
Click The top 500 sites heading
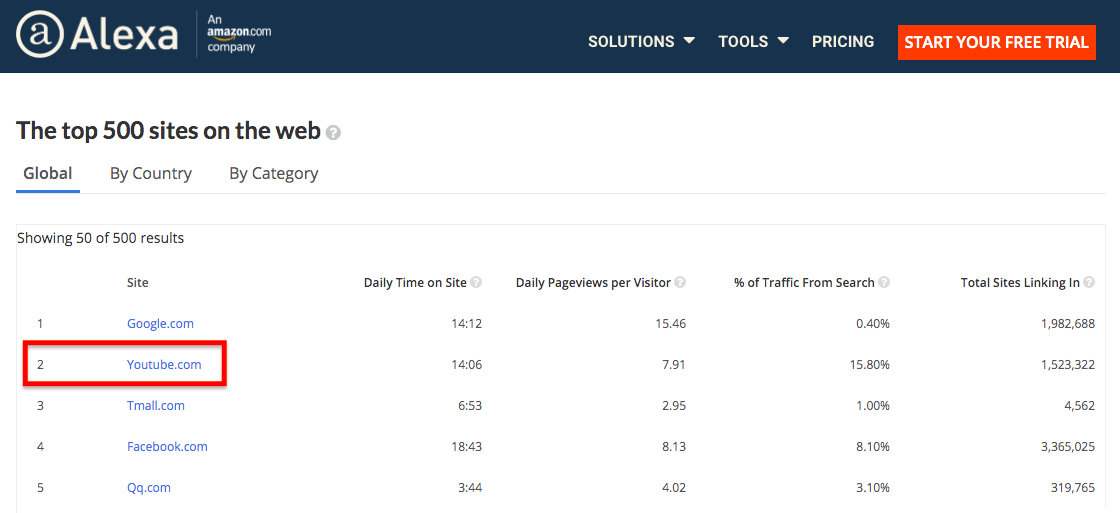169,131
